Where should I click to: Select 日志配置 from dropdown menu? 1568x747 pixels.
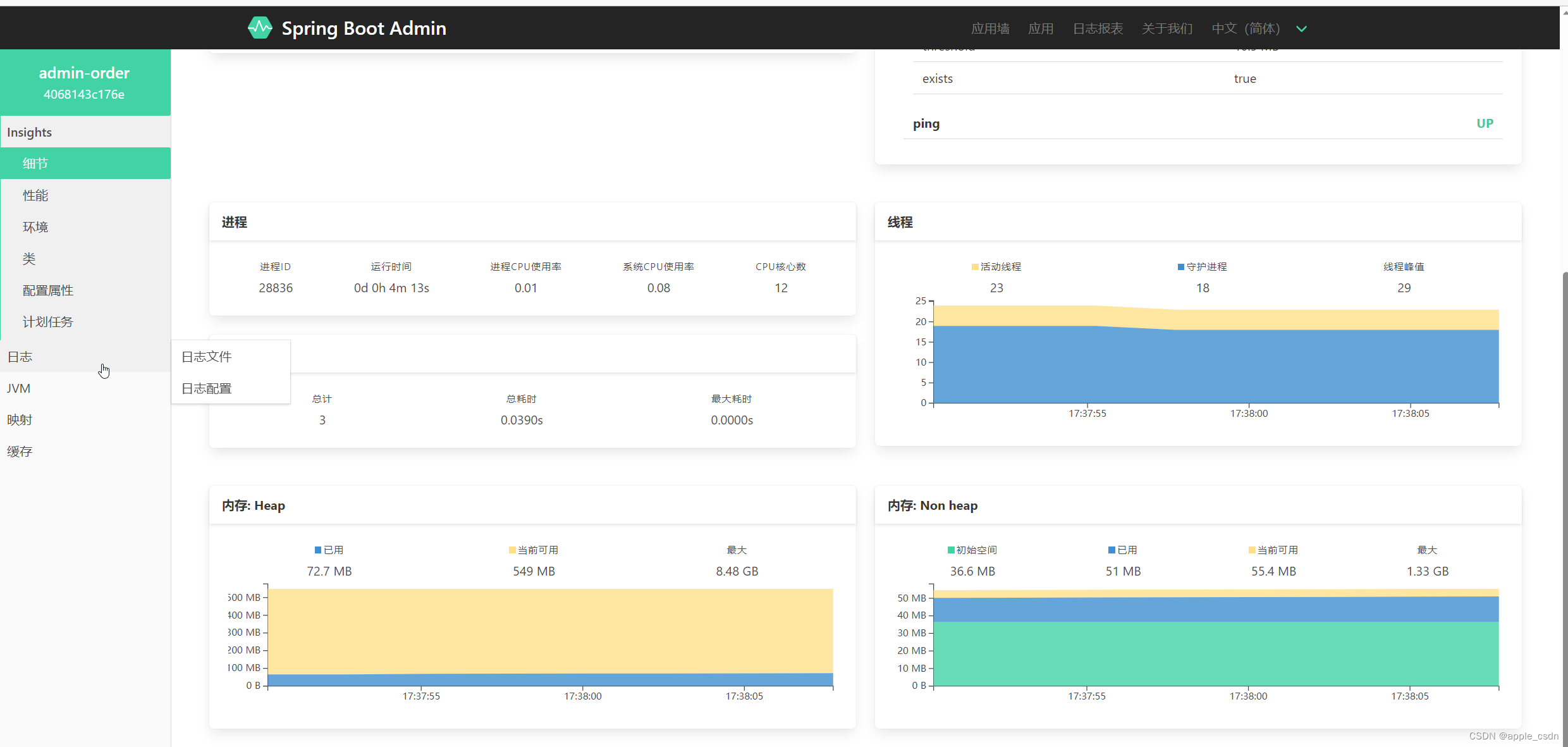coord(207,388)
